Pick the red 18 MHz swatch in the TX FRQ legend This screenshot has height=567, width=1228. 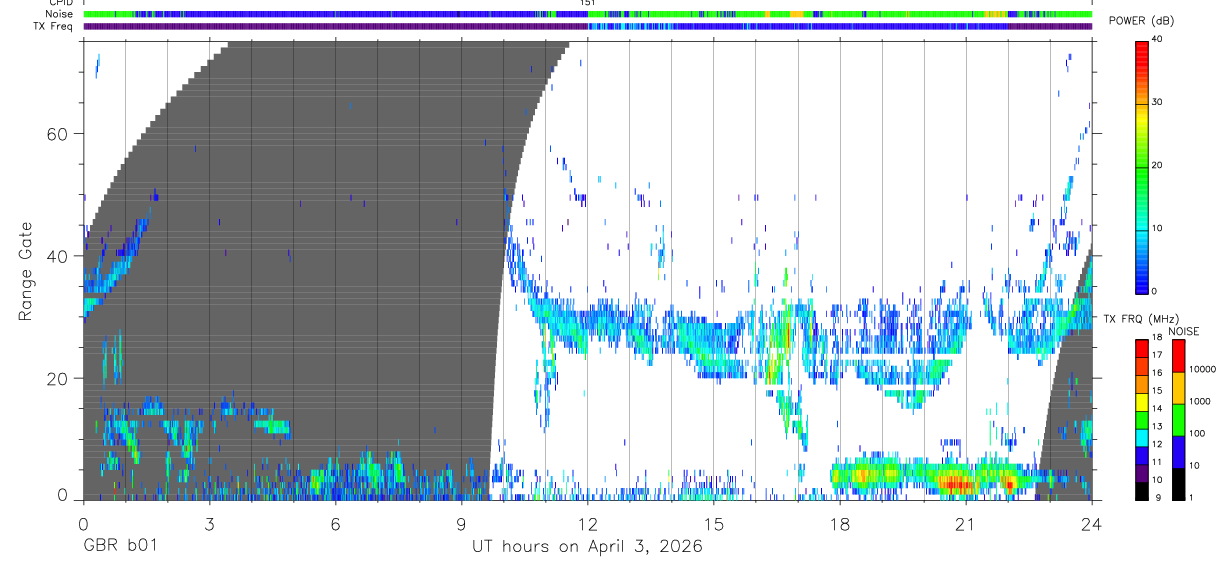coord(1142,346)
